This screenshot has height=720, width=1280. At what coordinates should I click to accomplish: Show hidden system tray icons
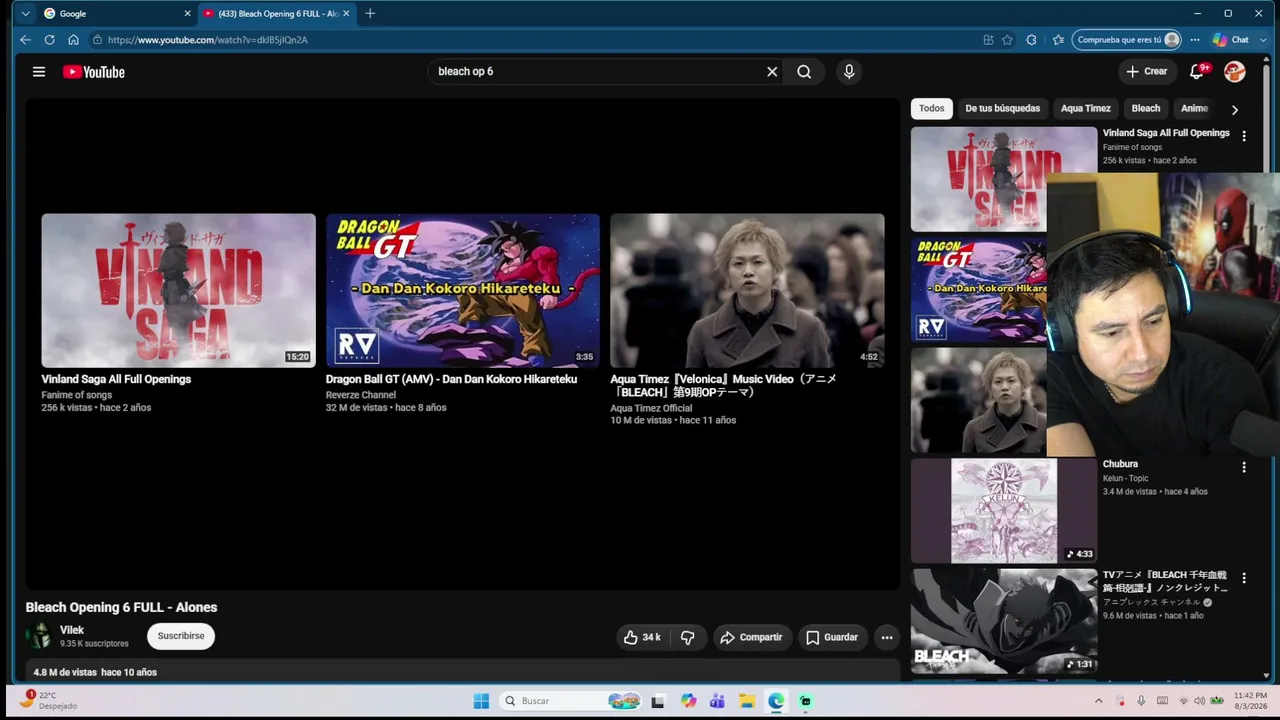[1098, 701]
